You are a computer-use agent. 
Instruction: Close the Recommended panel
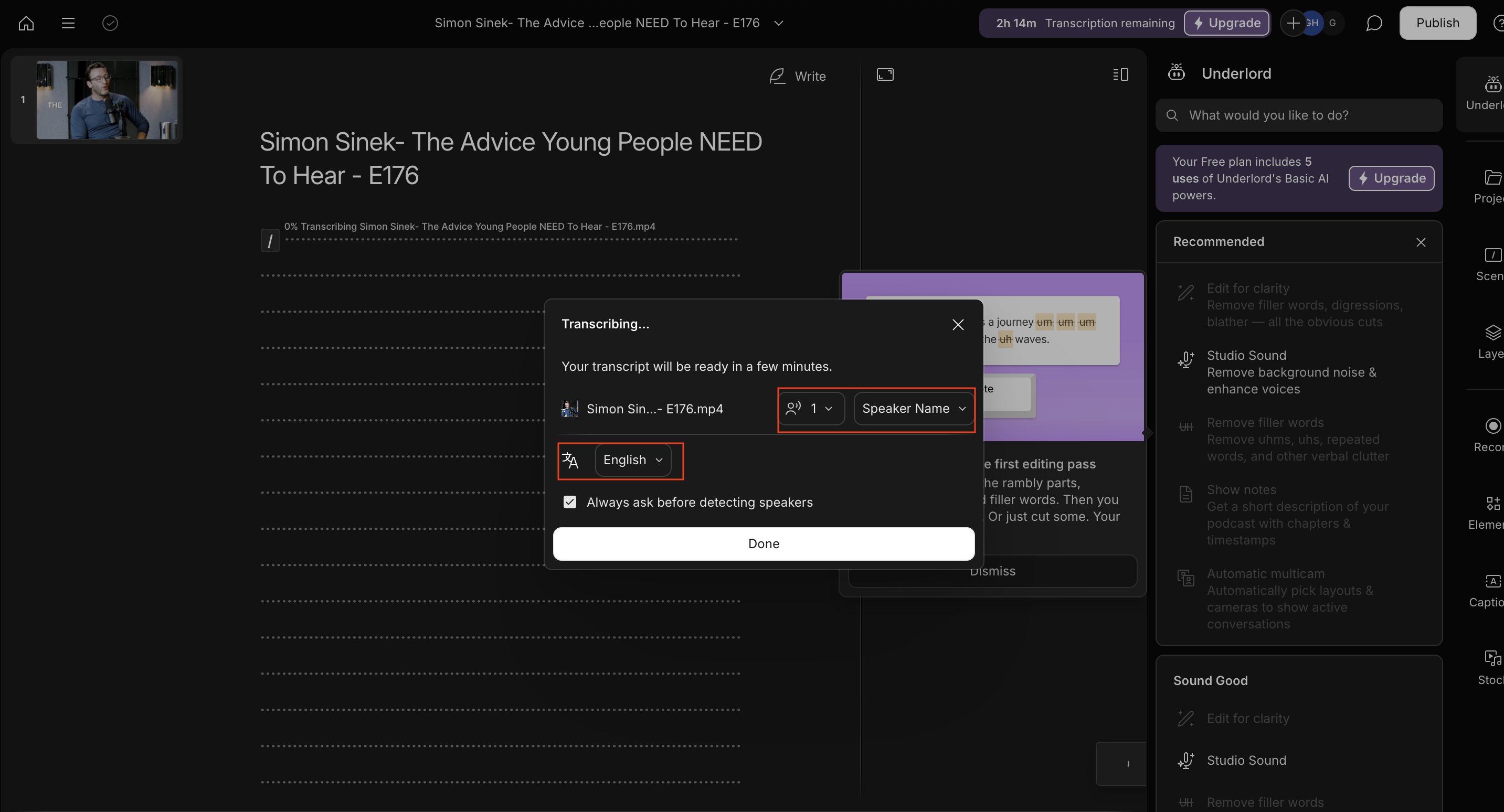pyautogui.click(x=1421, y=242)
